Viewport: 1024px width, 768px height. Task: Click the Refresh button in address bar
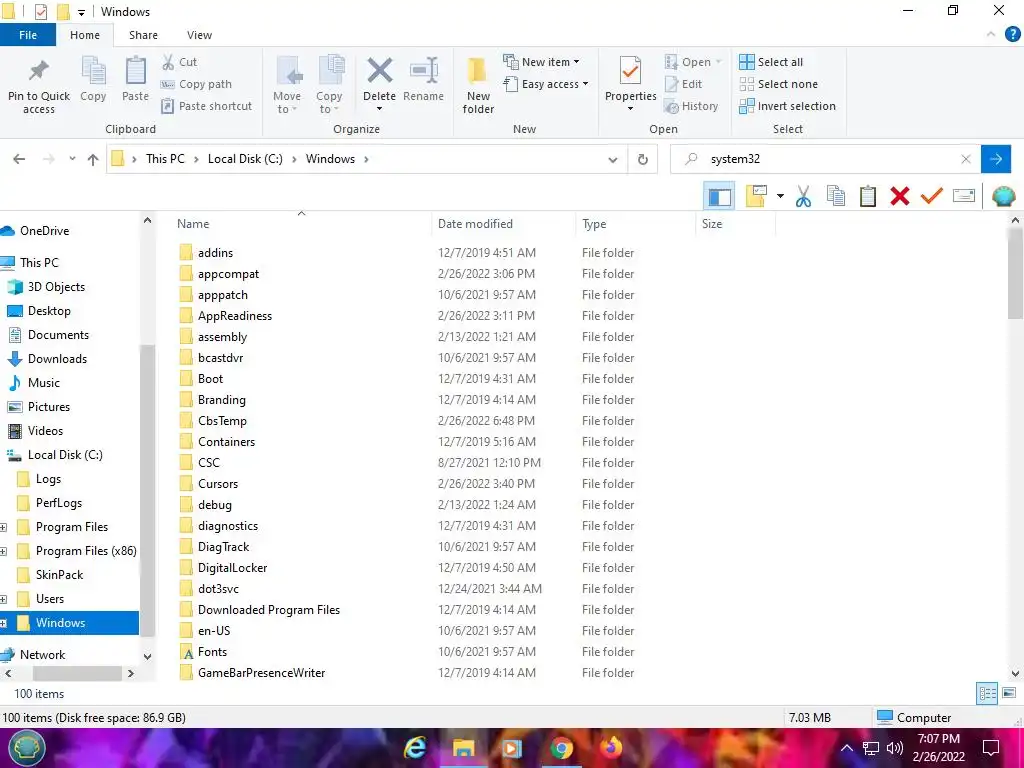pos(643,159)
